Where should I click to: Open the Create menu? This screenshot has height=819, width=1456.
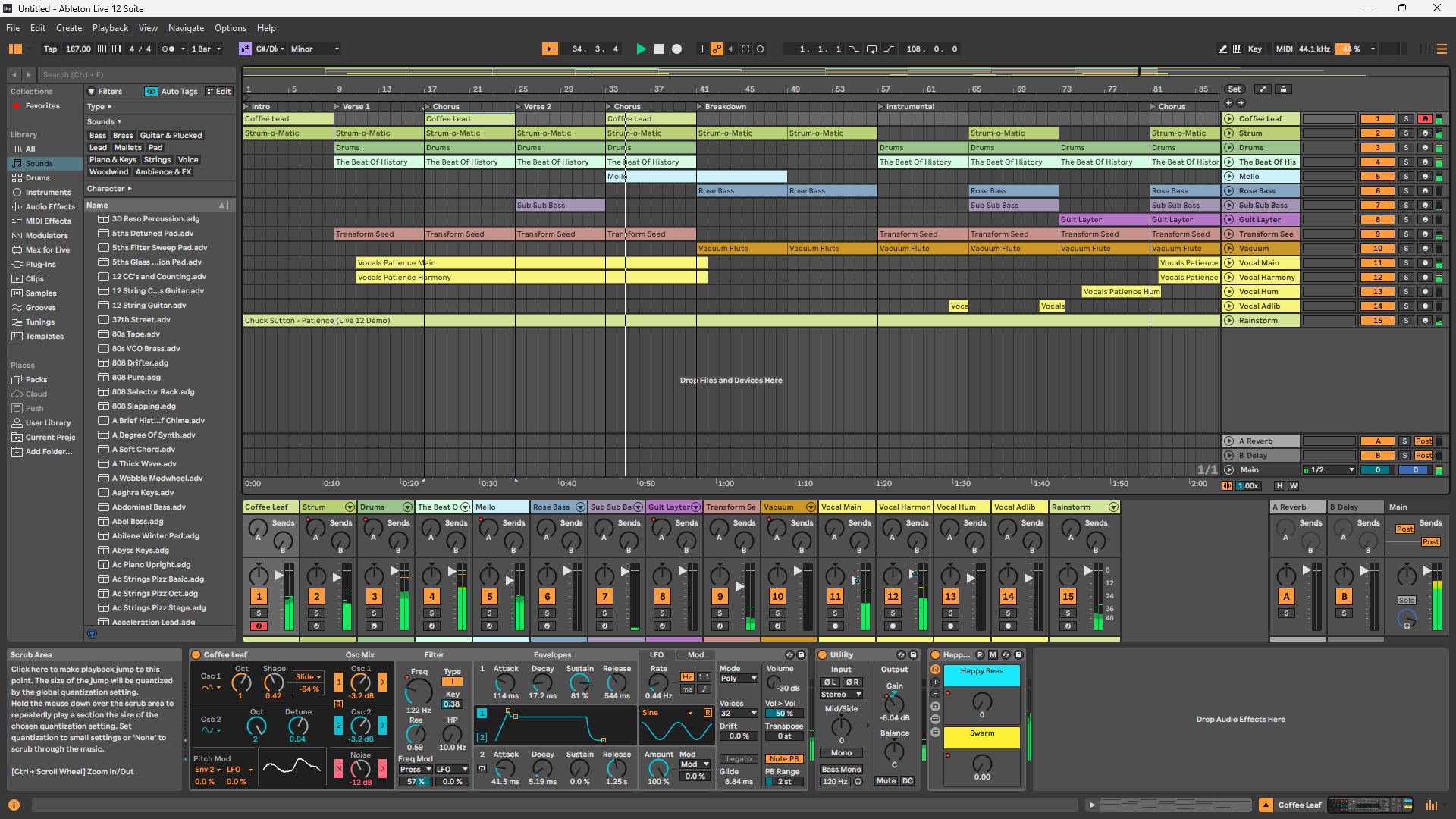pos(68,28)
